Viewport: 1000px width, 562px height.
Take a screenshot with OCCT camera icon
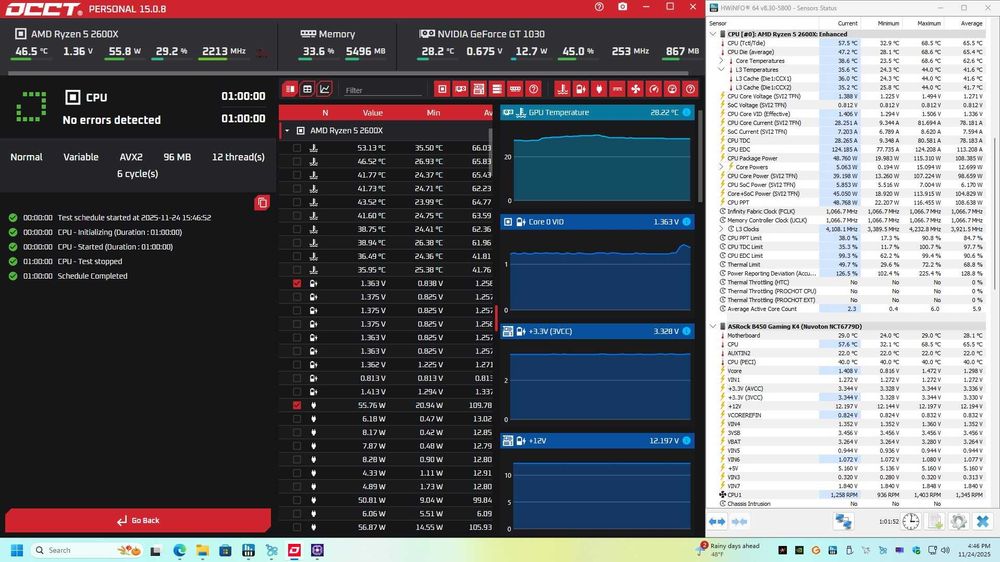pyautogui.click(x=622, y=7)
